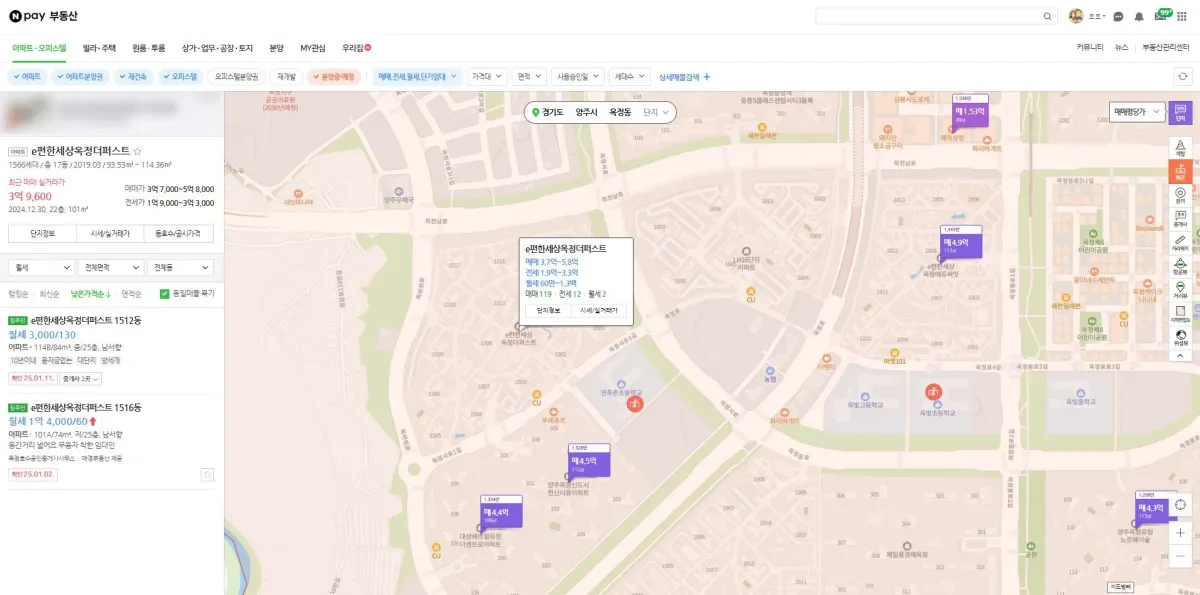This screenshot has height=595, width=1200.
Task: Open the 부동산관리센터 link
Action: (1166, 48)
